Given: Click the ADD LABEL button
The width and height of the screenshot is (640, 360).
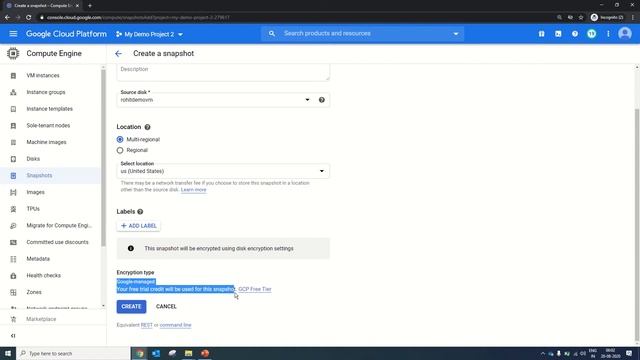Looking at the screenshot, I should click(138, 226).
